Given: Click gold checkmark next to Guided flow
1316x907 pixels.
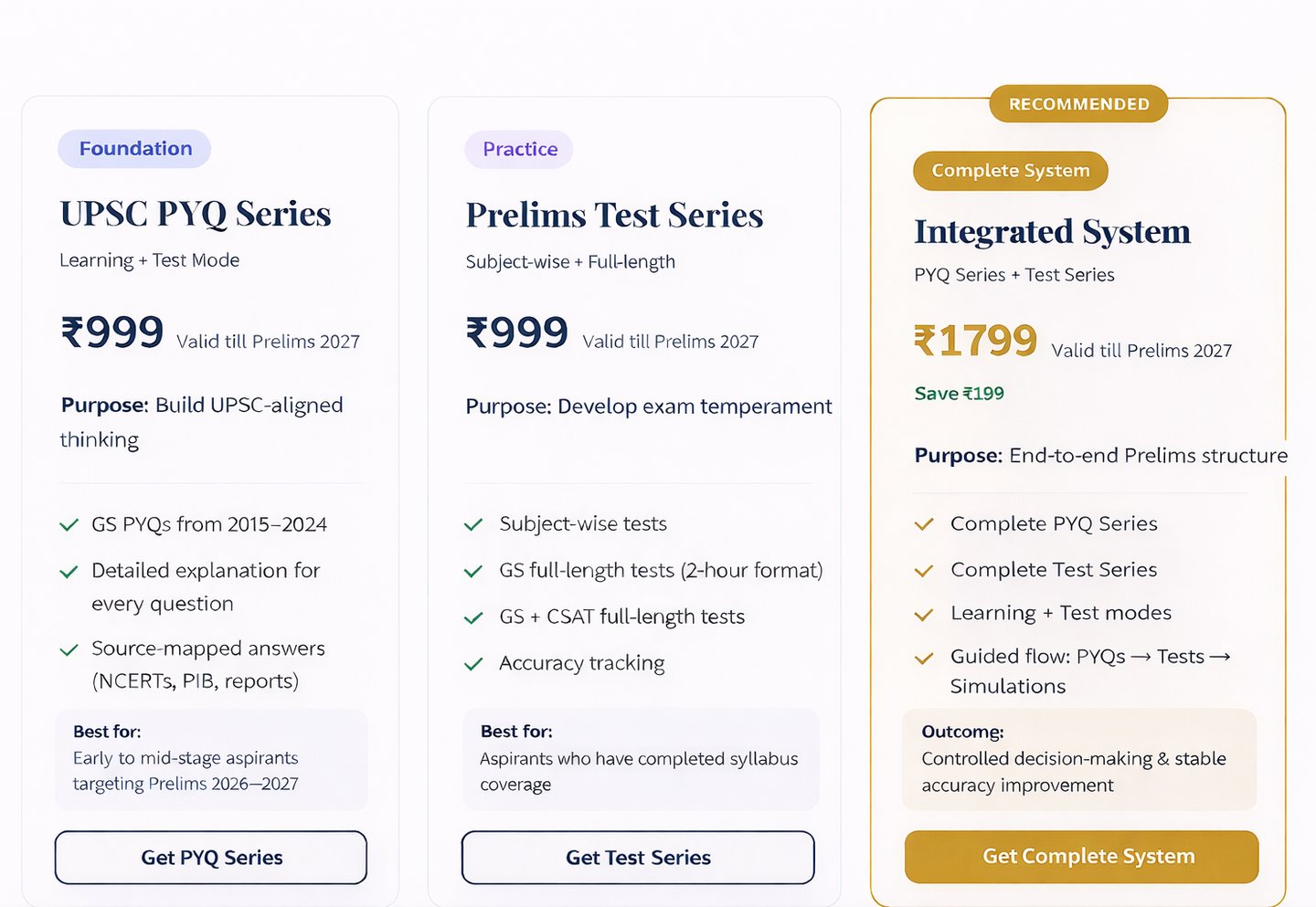Looking at the screenshot, I should point(924,658).
